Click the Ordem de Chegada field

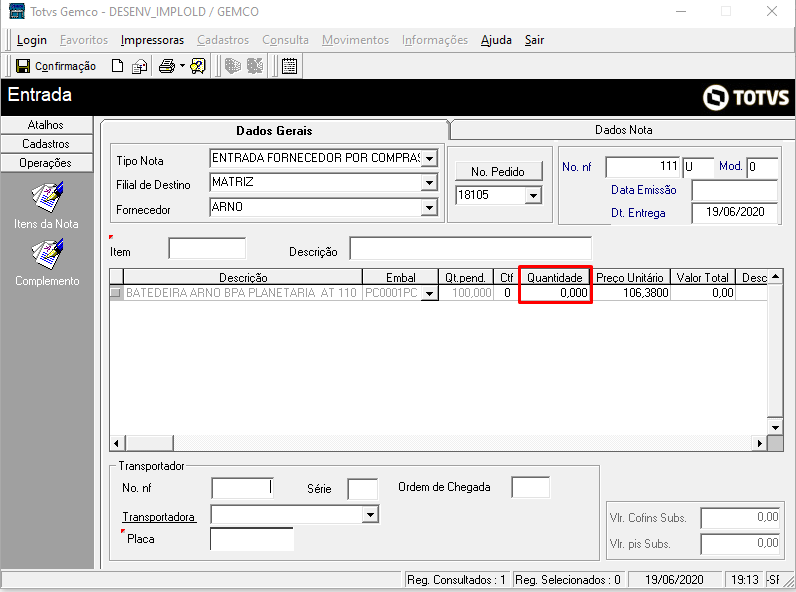tap(530, 487)
